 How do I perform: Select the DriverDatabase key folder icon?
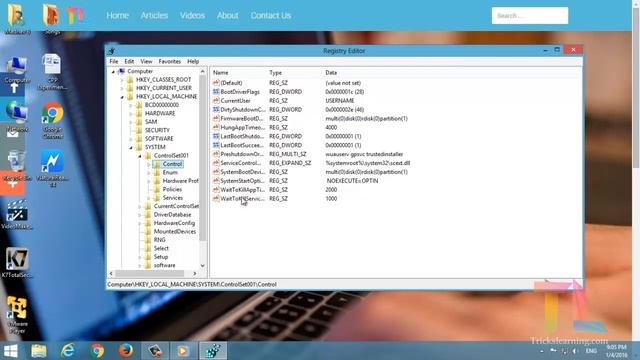(x=148, y=215)
